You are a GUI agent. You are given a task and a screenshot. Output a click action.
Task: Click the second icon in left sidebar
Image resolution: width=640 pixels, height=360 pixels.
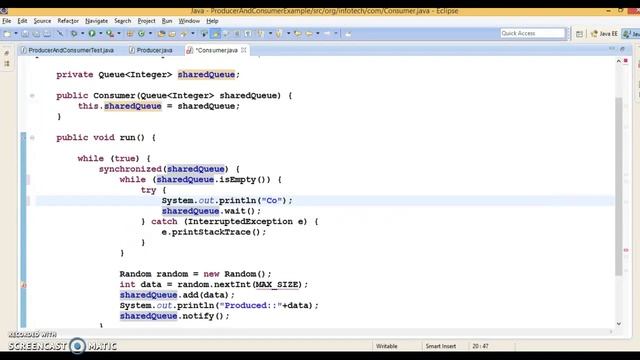[7, 64]
